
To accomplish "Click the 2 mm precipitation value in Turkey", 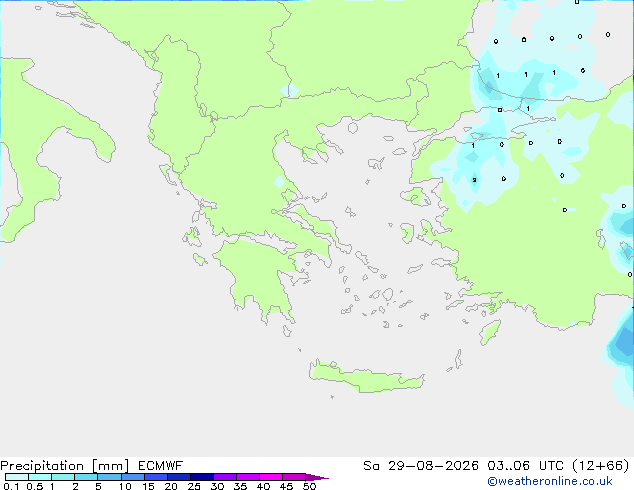I will click(474, 180).
